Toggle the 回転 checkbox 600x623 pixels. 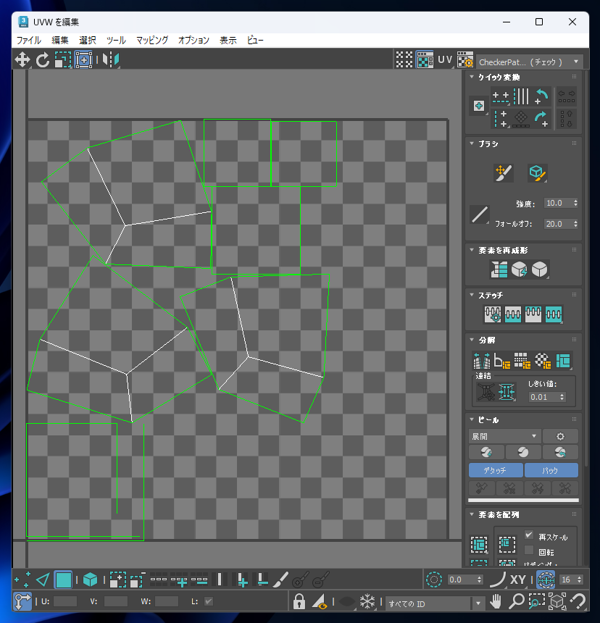529,550
